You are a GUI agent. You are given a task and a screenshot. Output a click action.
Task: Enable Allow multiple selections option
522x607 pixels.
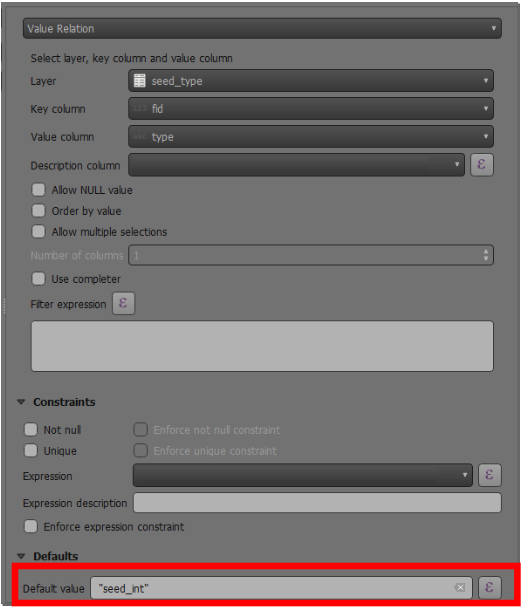(38, 231)
